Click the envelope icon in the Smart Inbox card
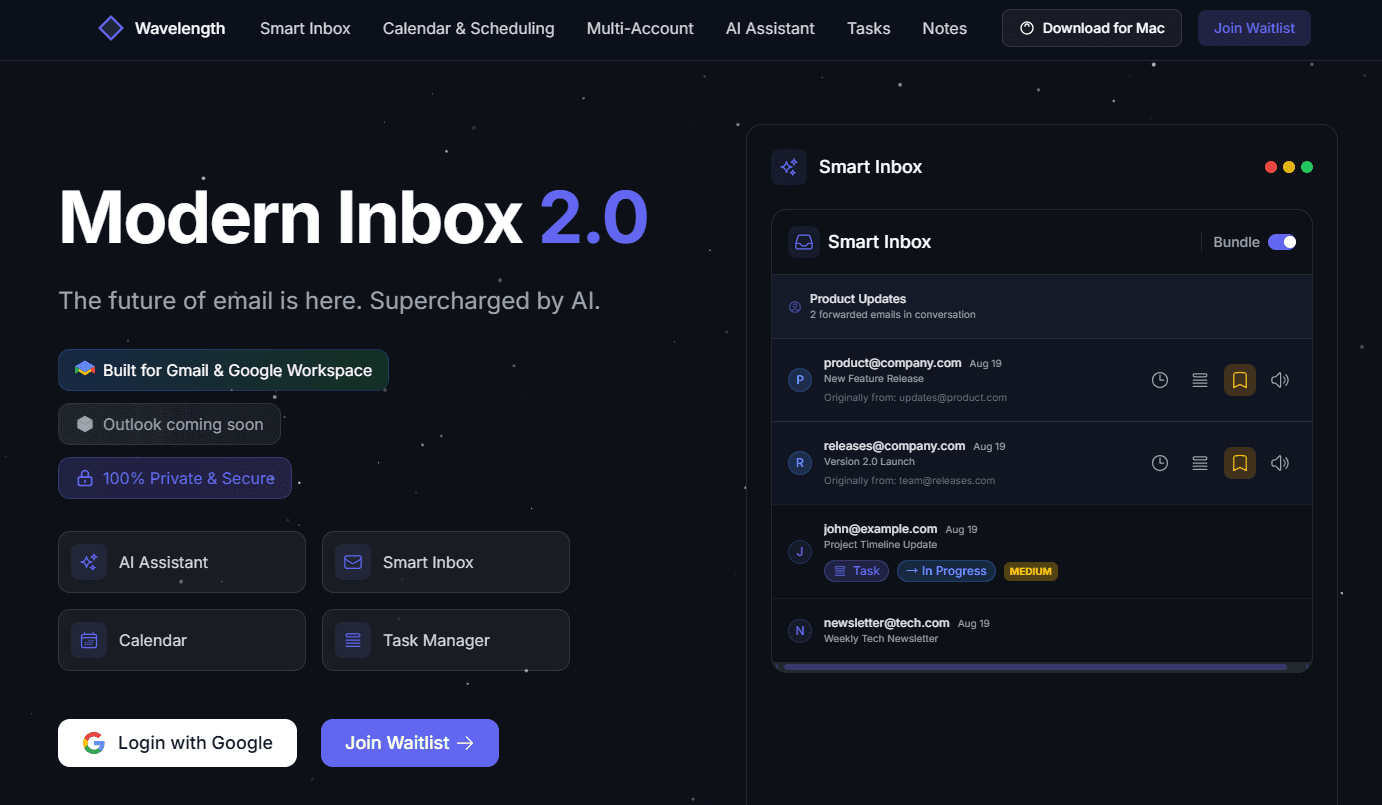 (353, 562)
